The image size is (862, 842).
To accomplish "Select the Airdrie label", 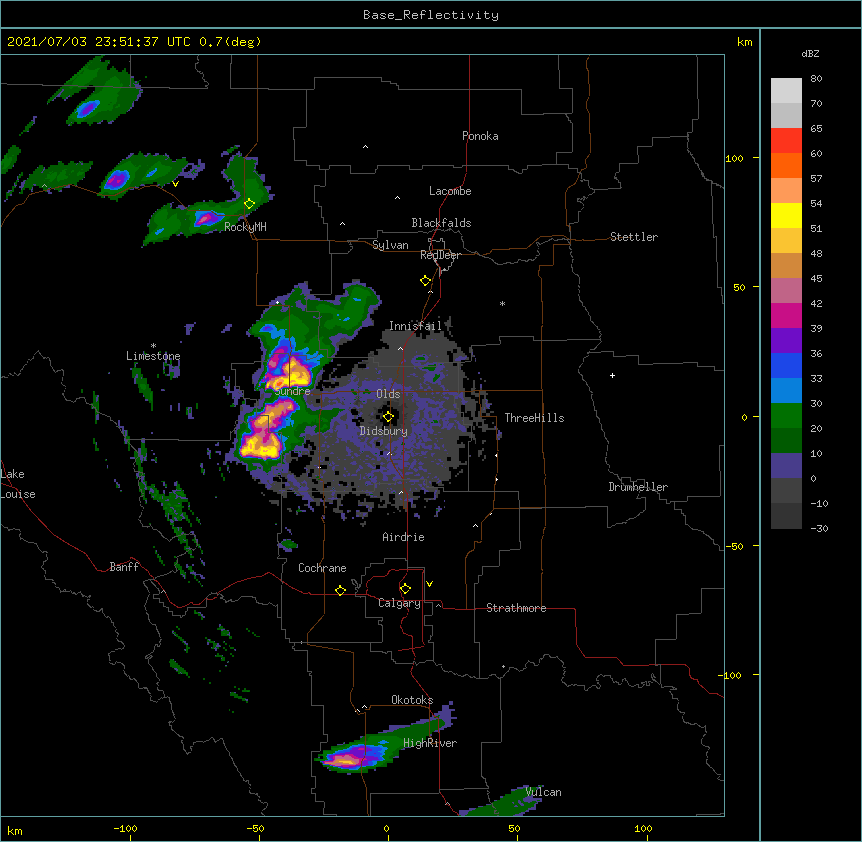I will (x=403, y=537).
